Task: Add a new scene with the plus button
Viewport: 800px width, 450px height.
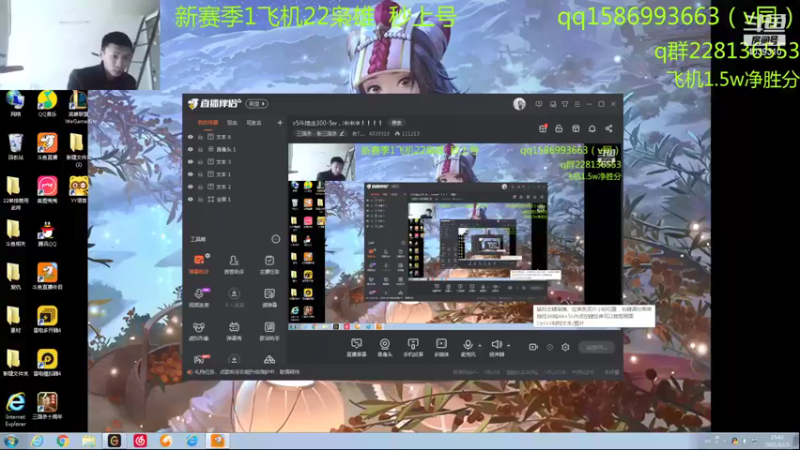Action: point(280,123)
